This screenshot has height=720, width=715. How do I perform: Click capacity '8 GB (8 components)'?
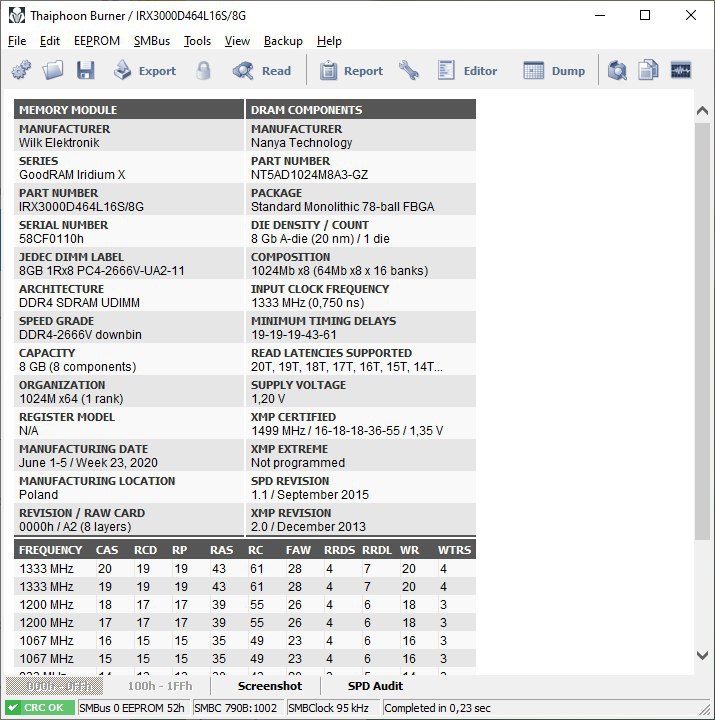coord(78,367)
